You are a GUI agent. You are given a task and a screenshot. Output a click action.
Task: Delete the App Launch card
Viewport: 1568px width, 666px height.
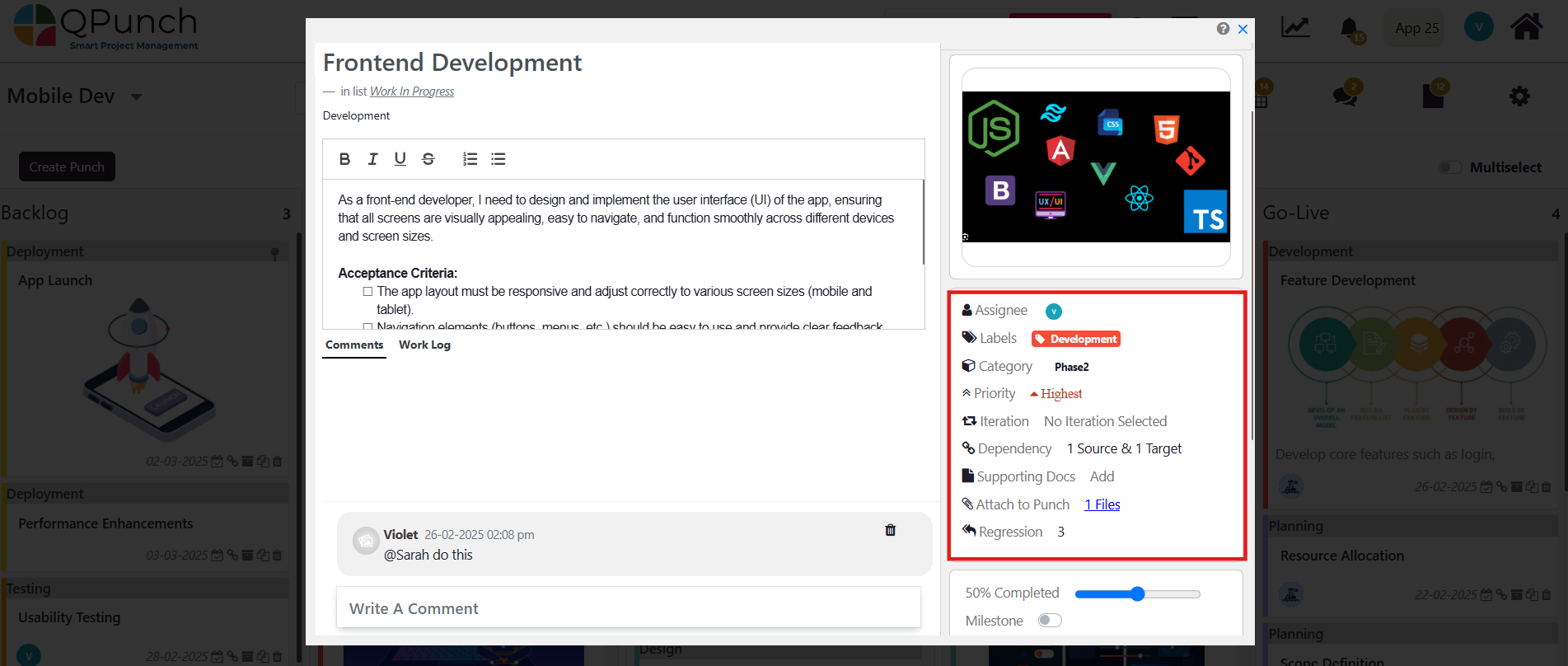[x=277, y=462]
